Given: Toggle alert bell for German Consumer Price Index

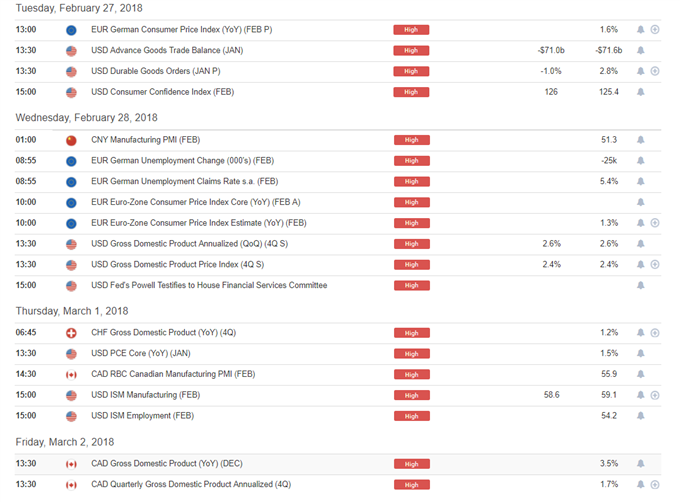Looking at the screenshot, I should point(641,29).
